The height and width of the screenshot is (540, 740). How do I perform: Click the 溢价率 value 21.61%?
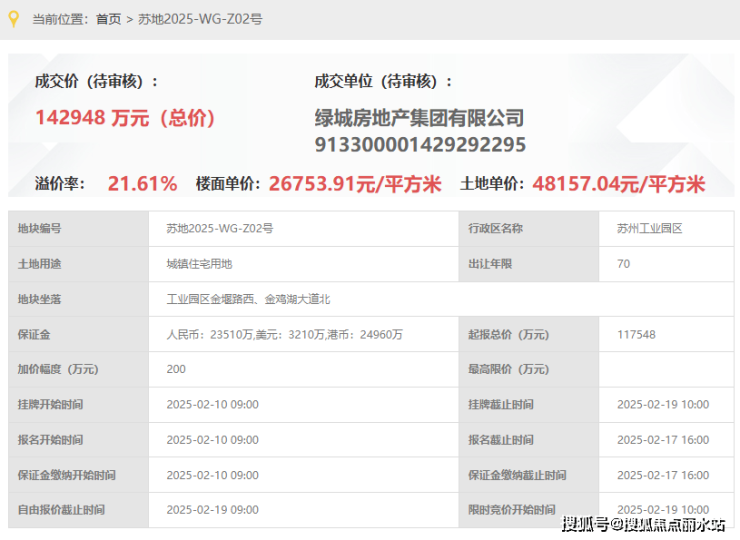[143, 184]
